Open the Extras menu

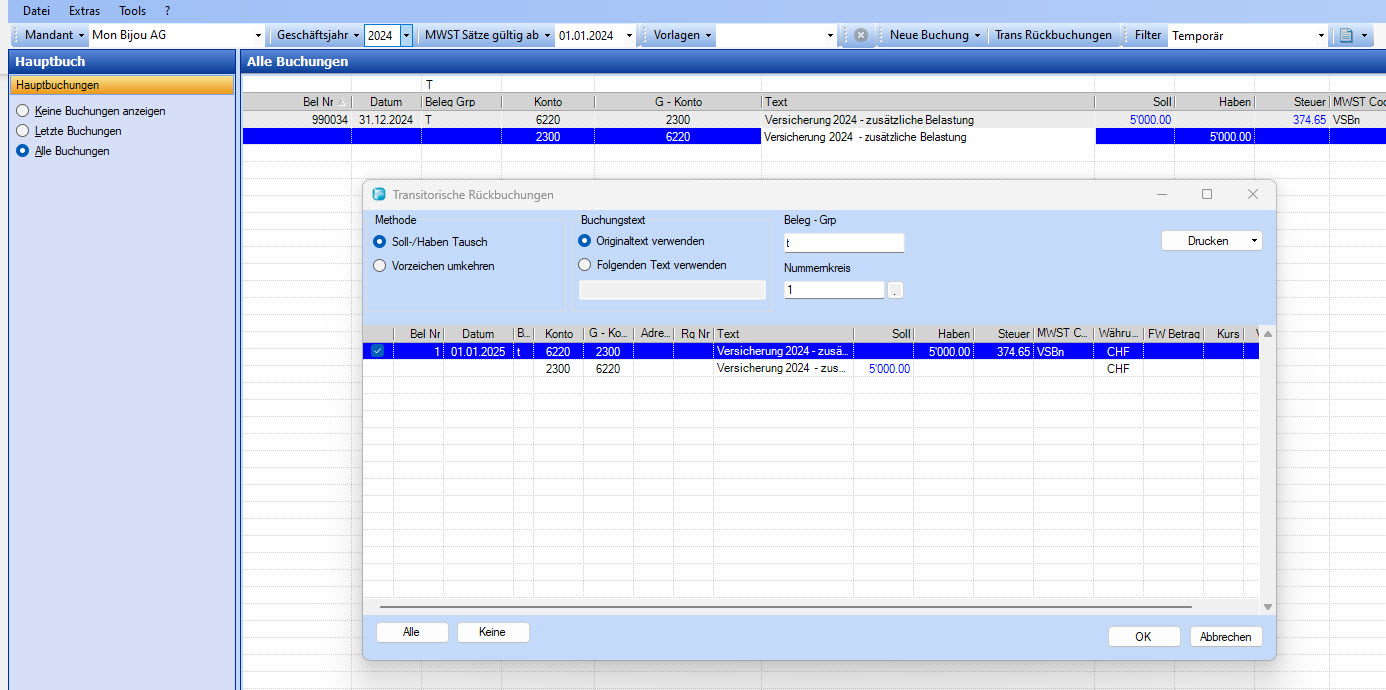[84, 11]
